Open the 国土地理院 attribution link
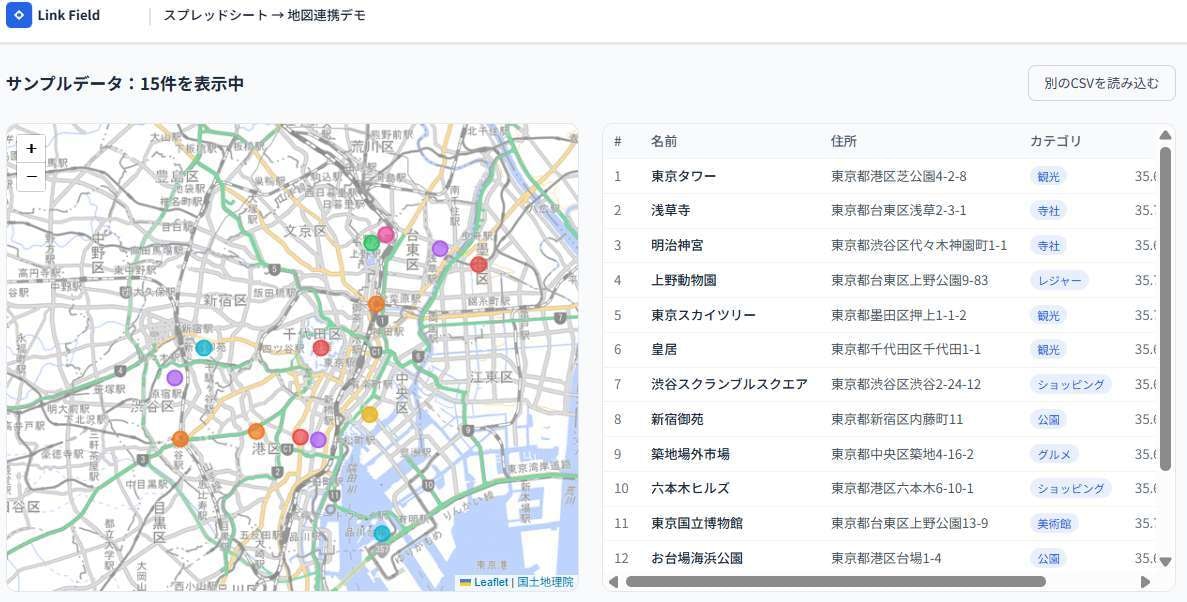This screenshot has width=1187, height=602. coord(546,582)
